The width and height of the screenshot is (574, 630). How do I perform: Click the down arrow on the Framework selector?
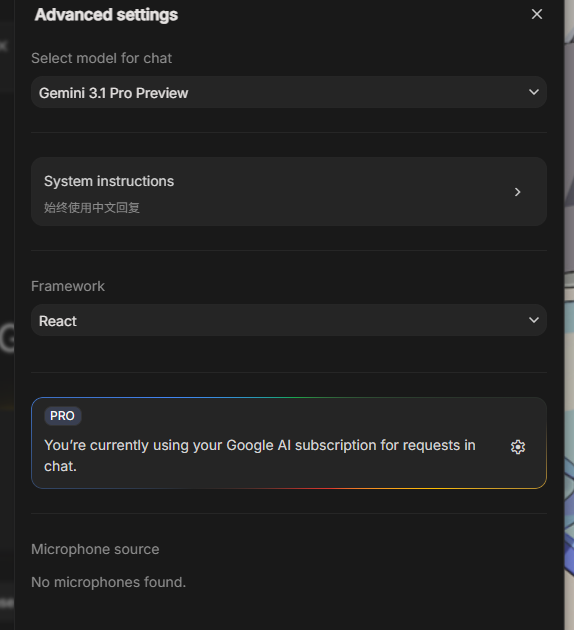534,320
